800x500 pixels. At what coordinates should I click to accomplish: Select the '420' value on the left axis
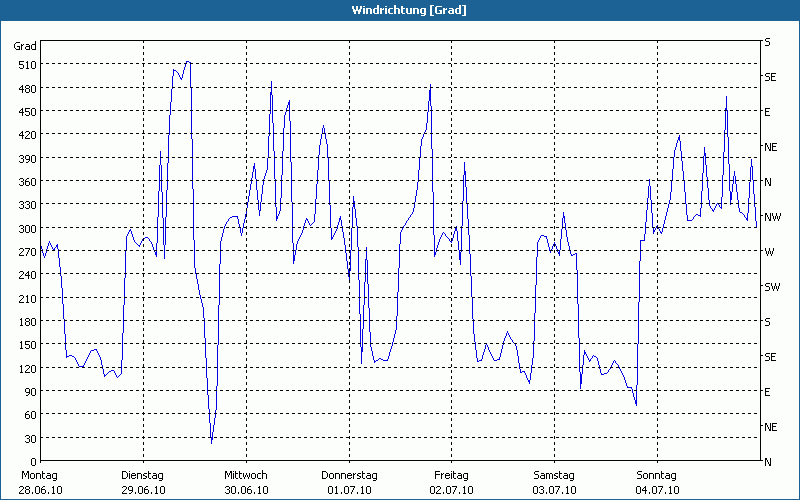(28, 135)
